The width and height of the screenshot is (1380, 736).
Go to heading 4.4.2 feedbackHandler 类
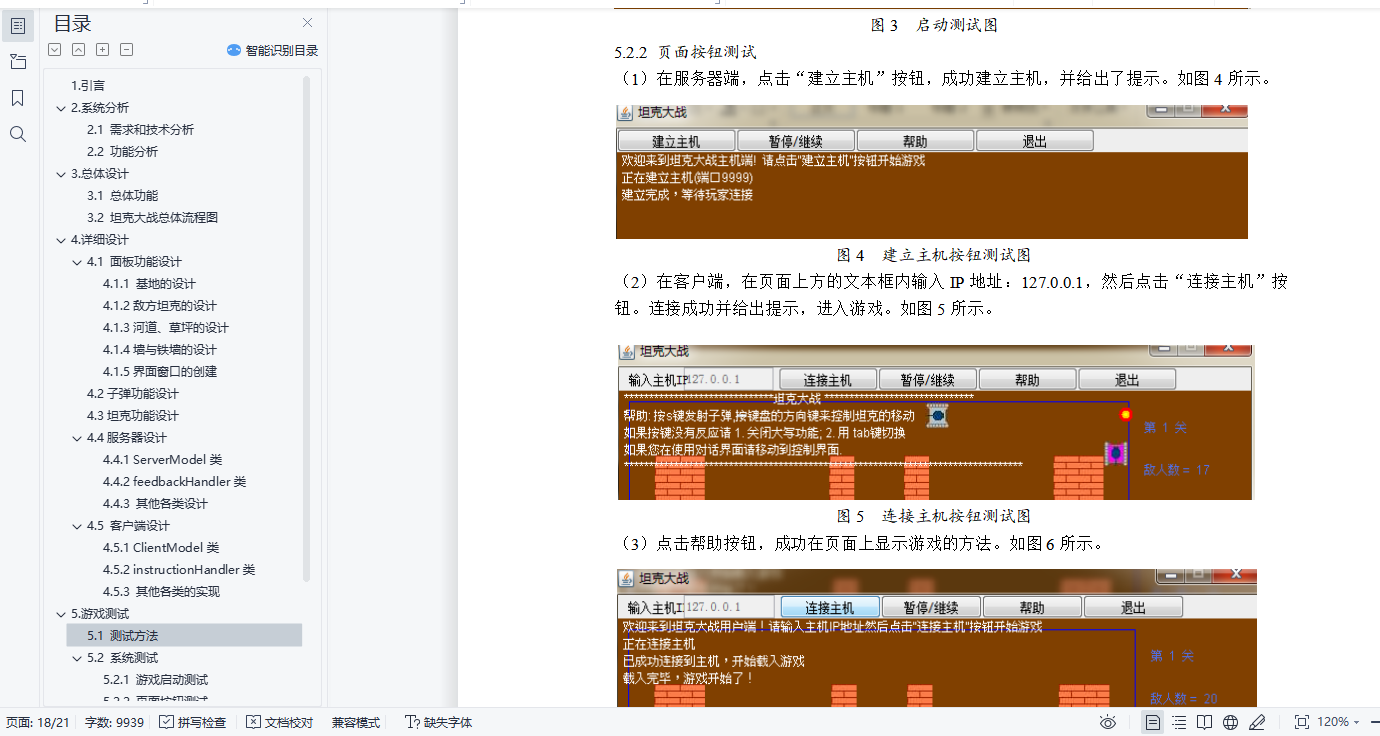pyautogui.click(x=174, y=482)
